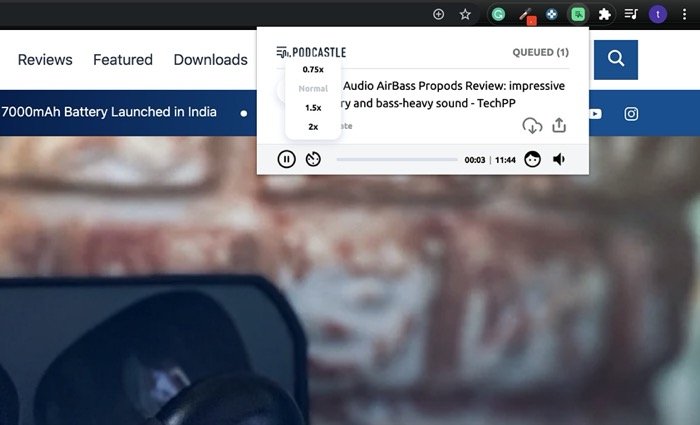Open the article title in the Podcastle popup
Screen dimensions: 700x425
coord(454,94)
